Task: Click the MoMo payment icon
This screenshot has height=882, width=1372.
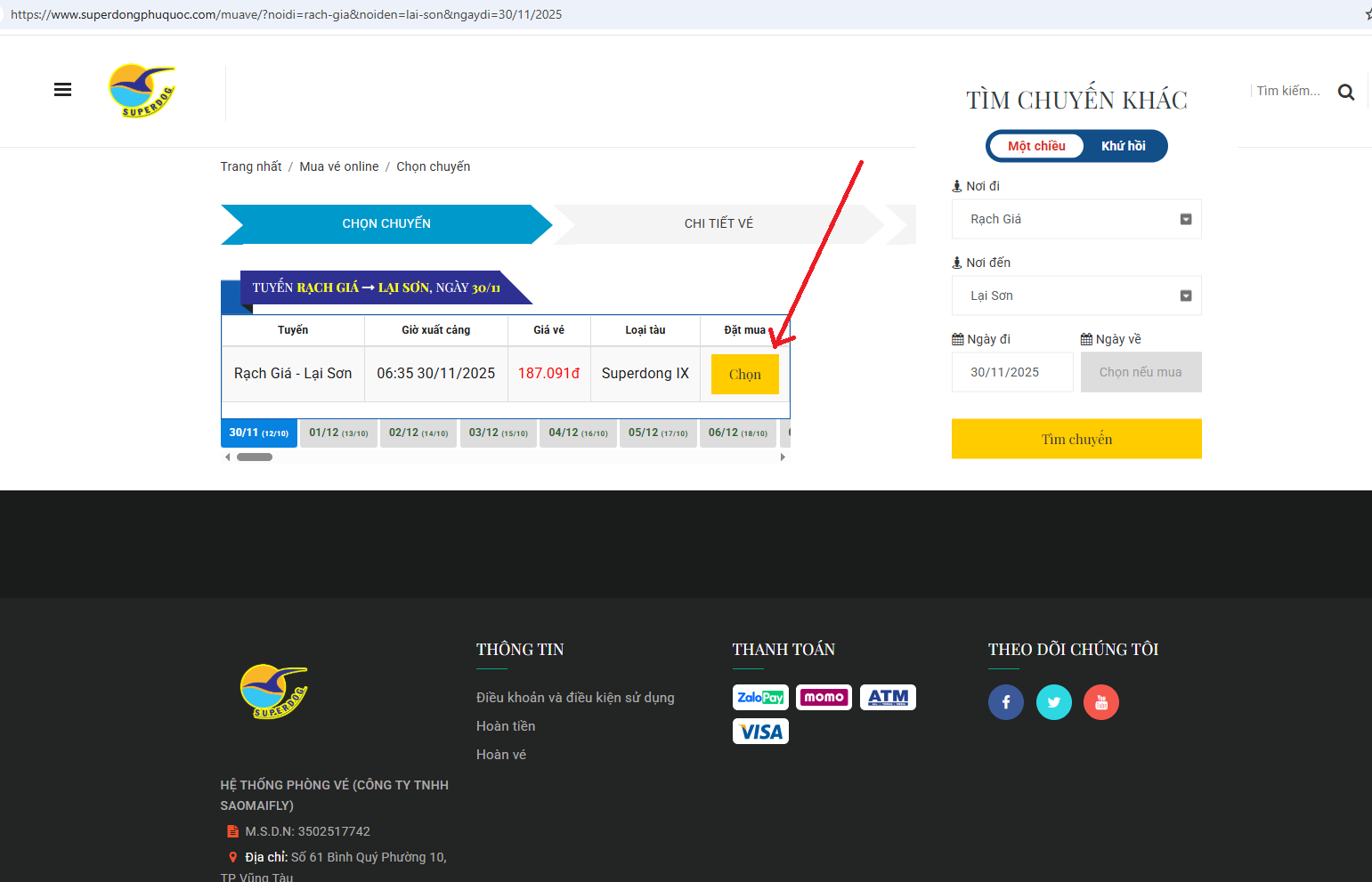Action: (824, 698)
